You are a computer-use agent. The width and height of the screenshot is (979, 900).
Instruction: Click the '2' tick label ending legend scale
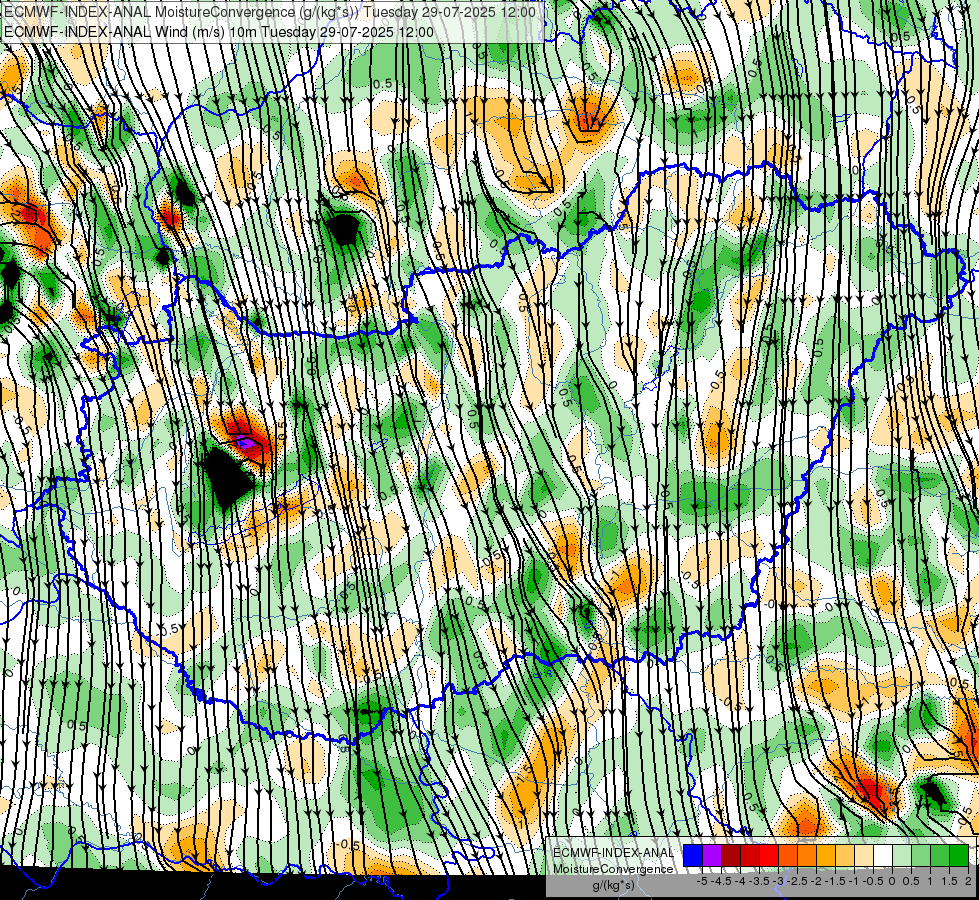coord(968,881)
